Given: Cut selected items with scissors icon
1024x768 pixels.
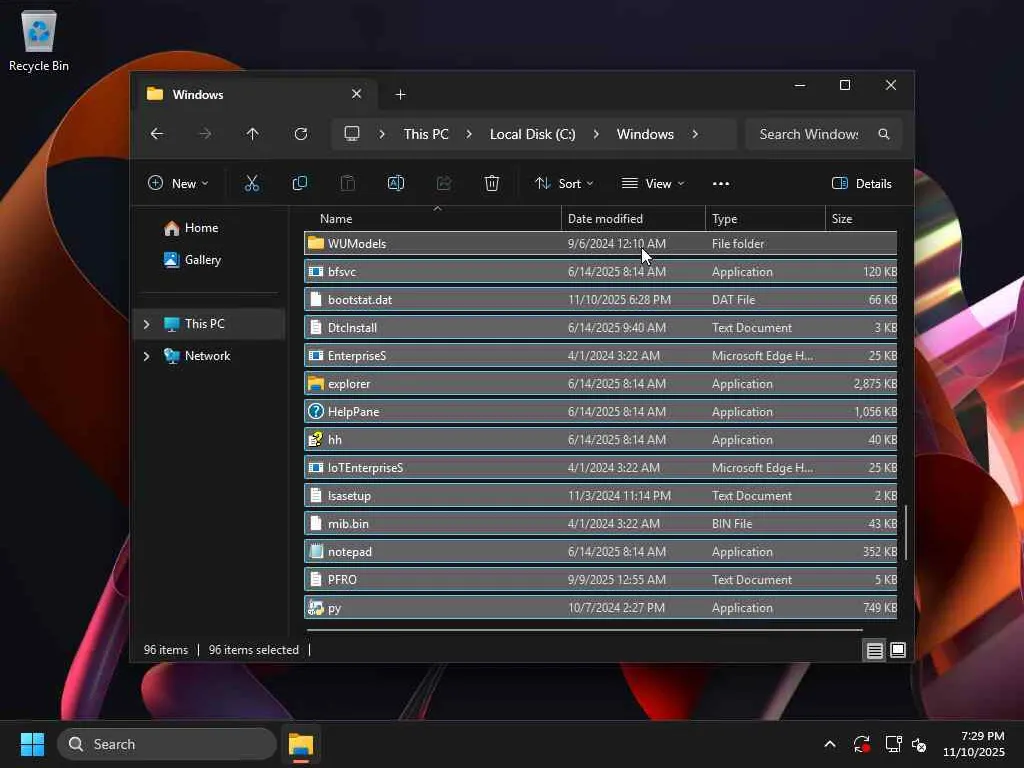Looking at the screenshot, I should (x=251, y=184).
